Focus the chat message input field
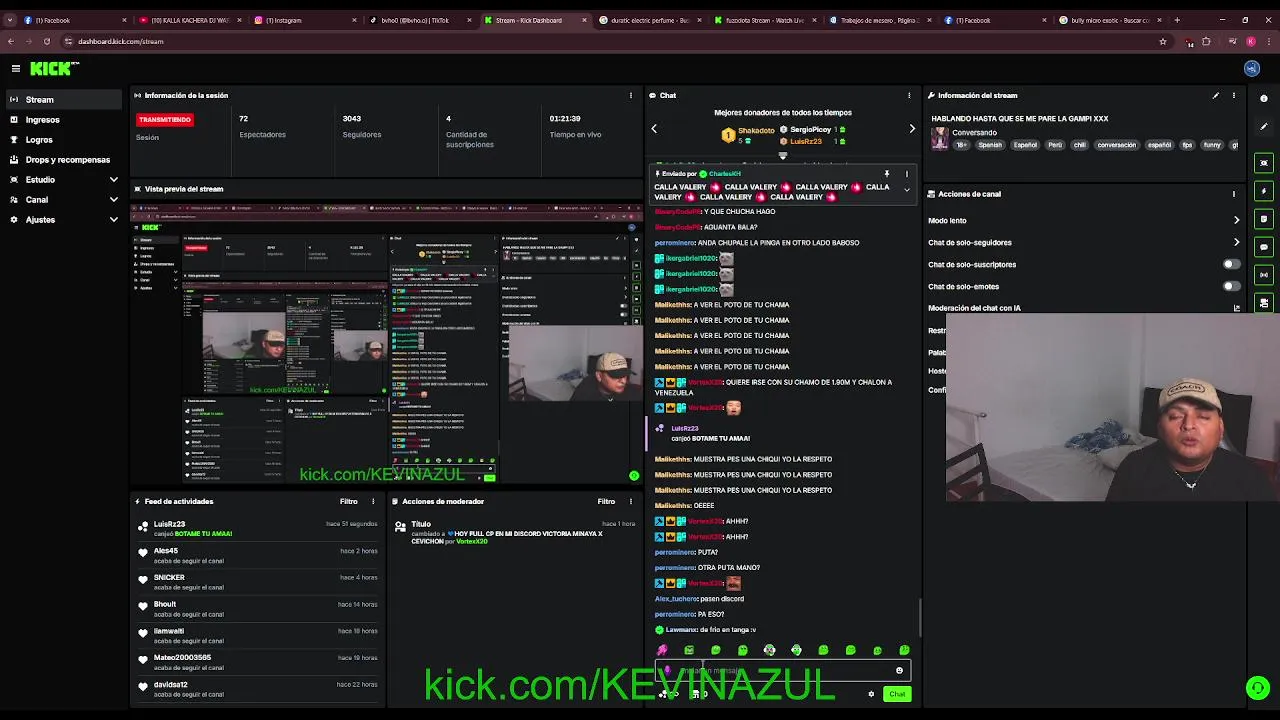The height and width of the screenshot is (720, 1280). coord(781,671)
